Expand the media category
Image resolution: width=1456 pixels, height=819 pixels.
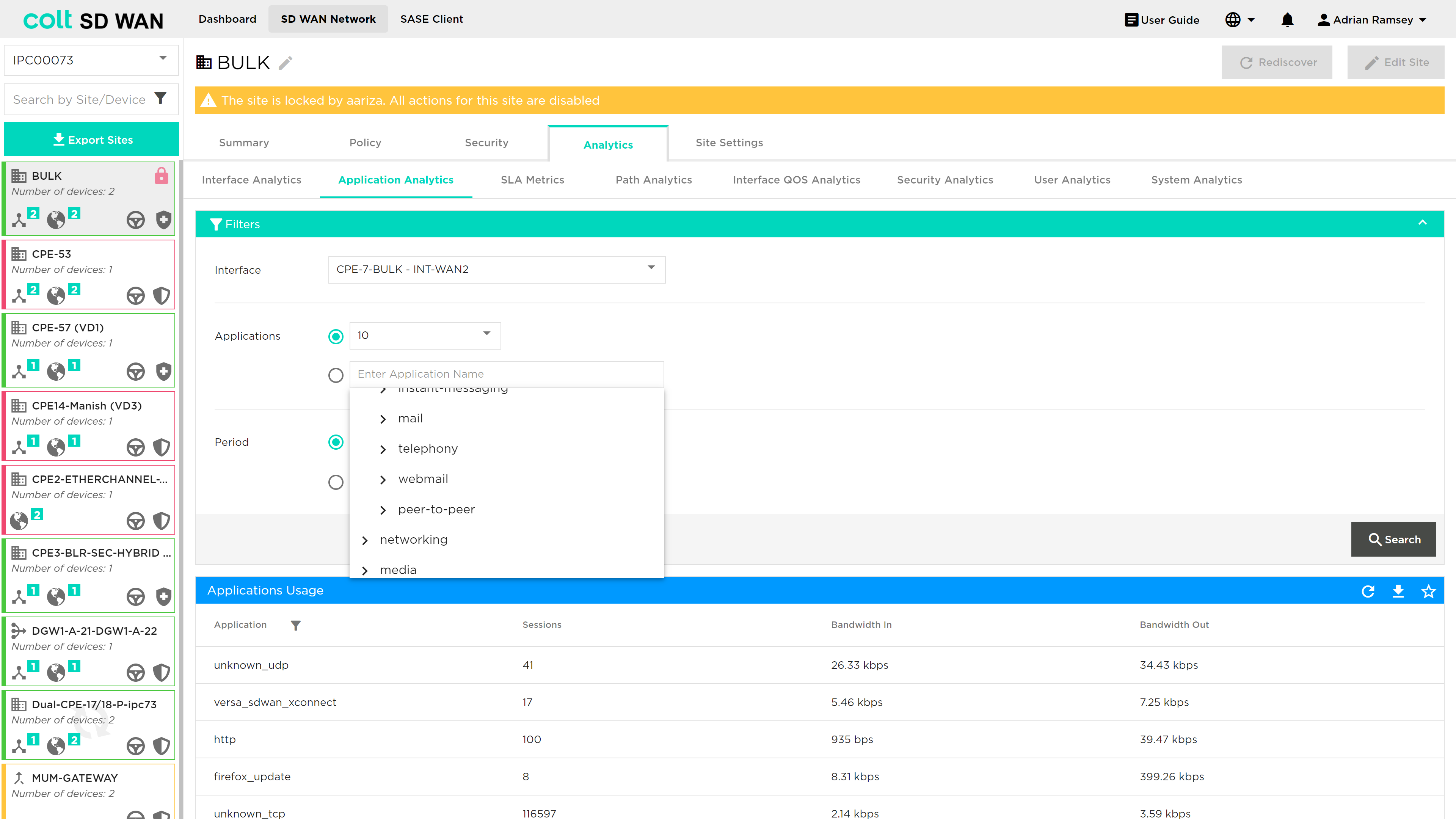pyautogui.click(x=365, y=571)
